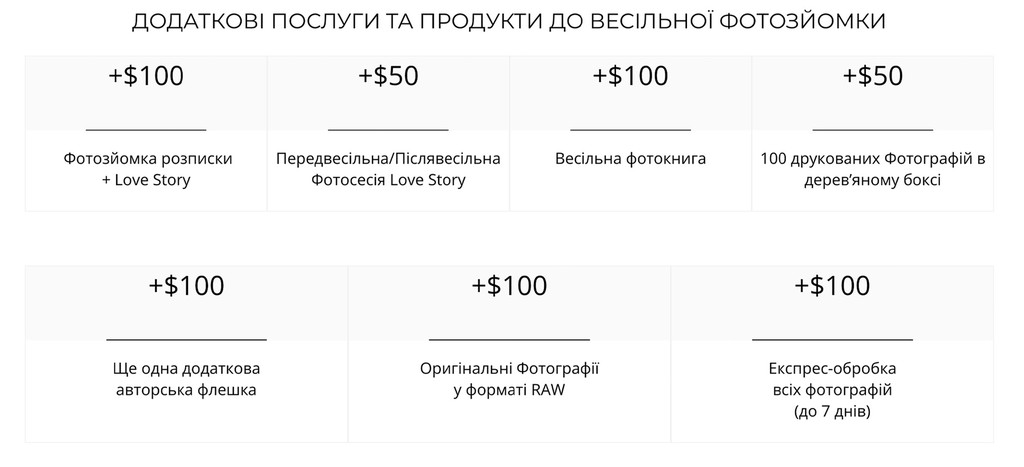Click the page heading about додаткові послуги

[509, 21]
